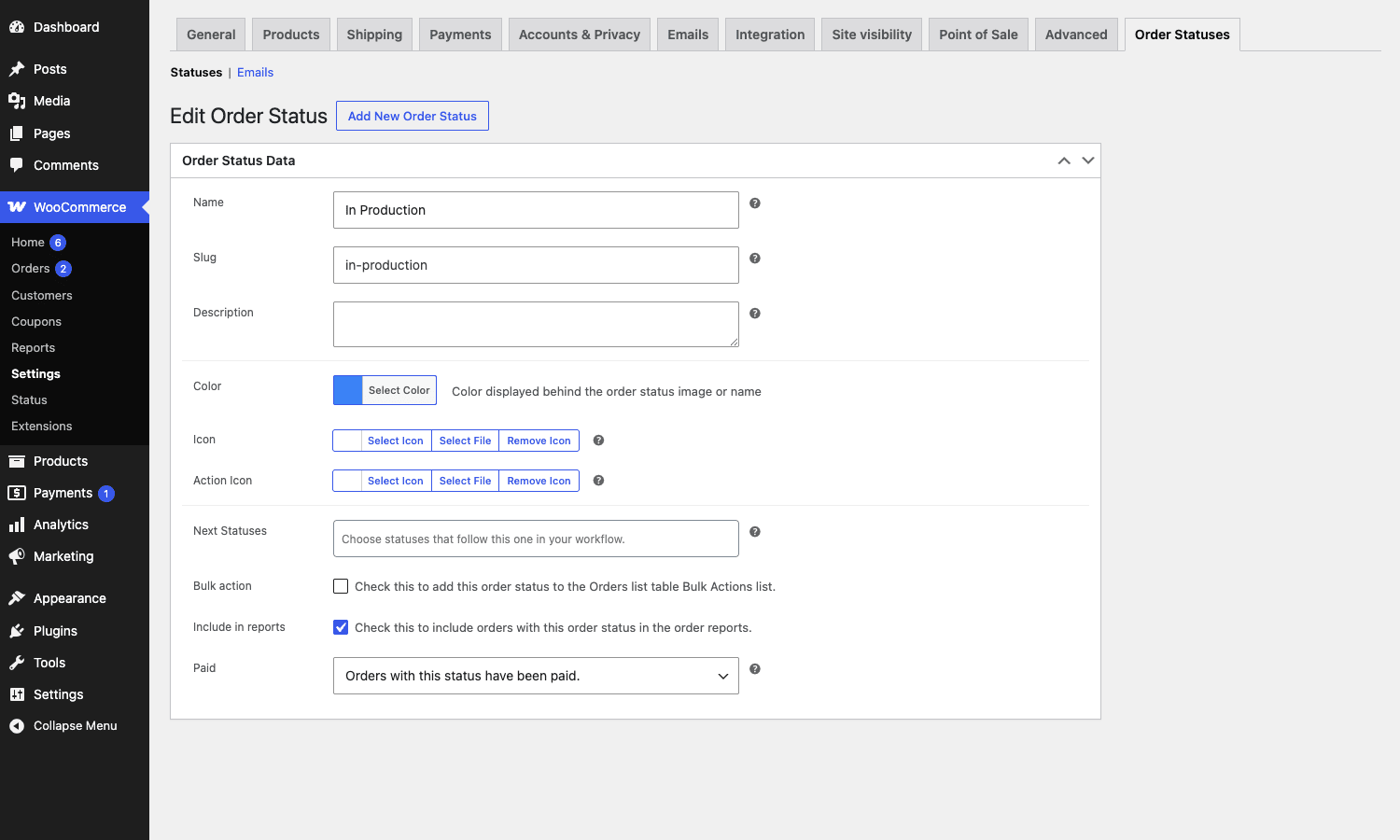Enable the Bulk action checkbox
Viewport: 1400px width, 840px height.
coord(341,586)
